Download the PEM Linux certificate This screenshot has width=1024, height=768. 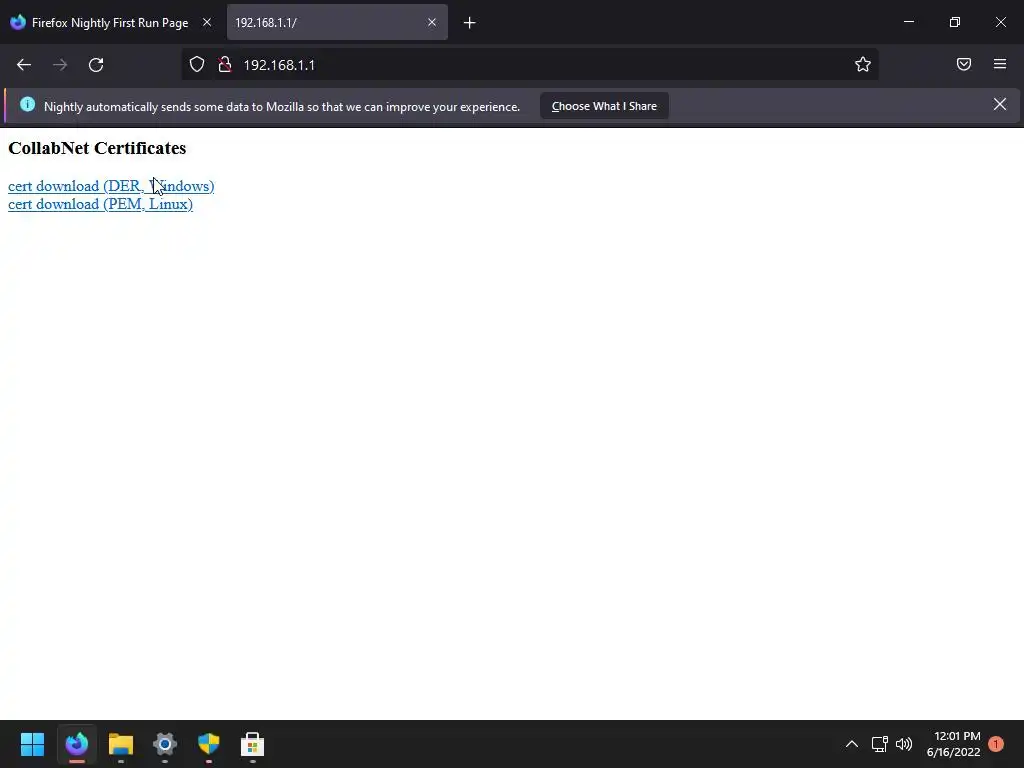coord(101,204)
